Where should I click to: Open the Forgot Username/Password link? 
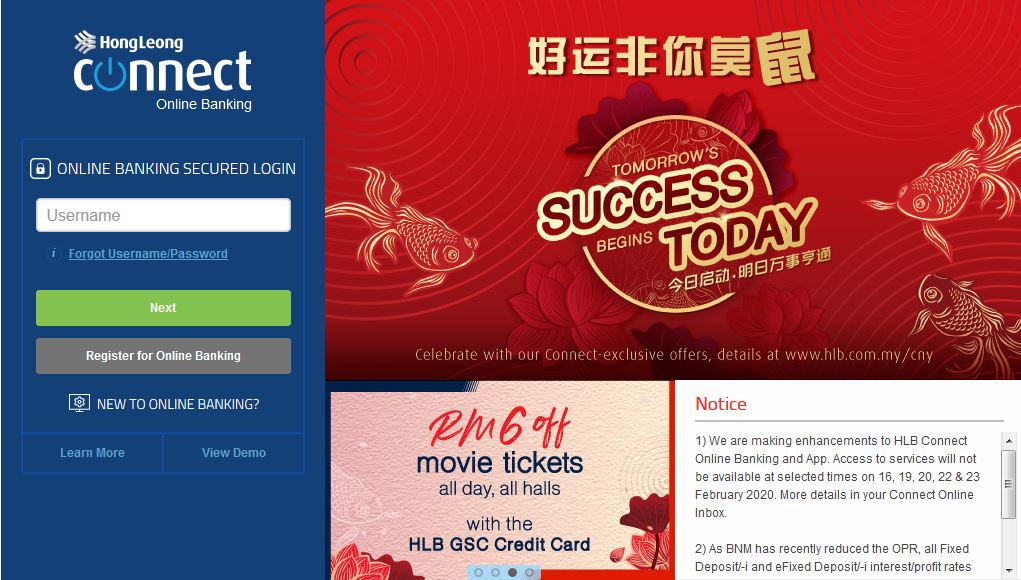tap(148, 254)
